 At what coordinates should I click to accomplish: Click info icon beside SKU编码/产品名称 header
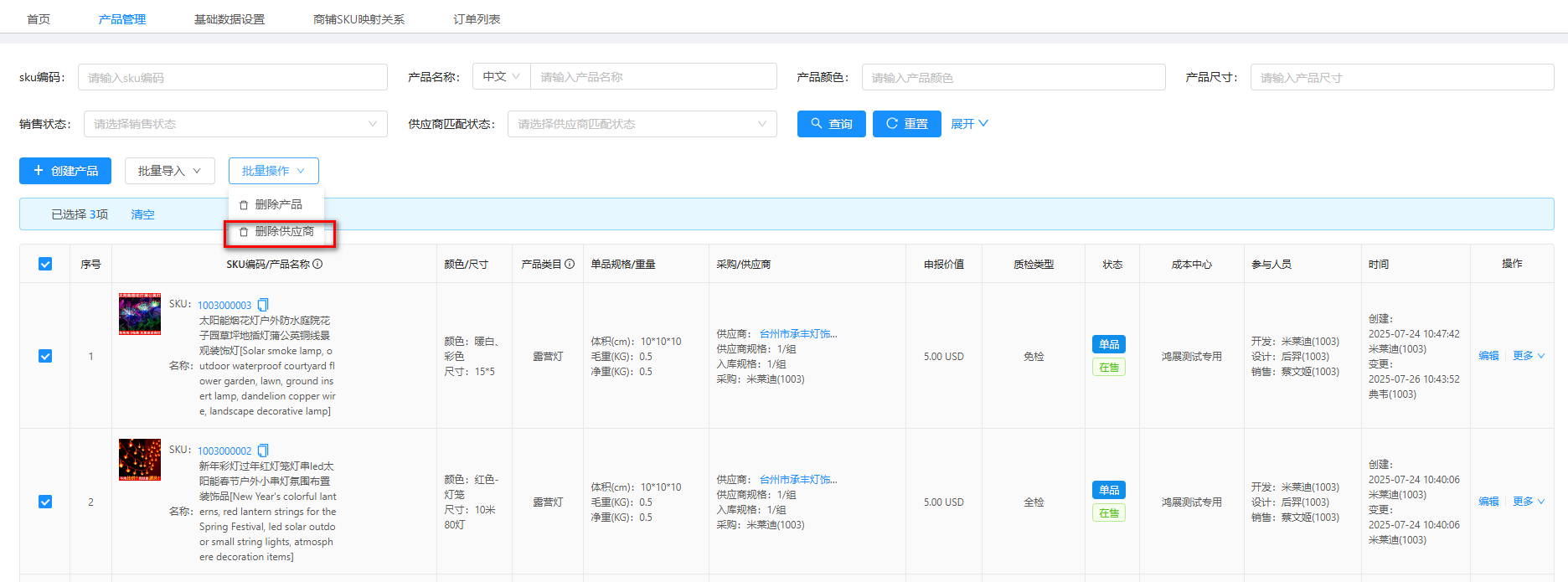[x=317, y=264]
